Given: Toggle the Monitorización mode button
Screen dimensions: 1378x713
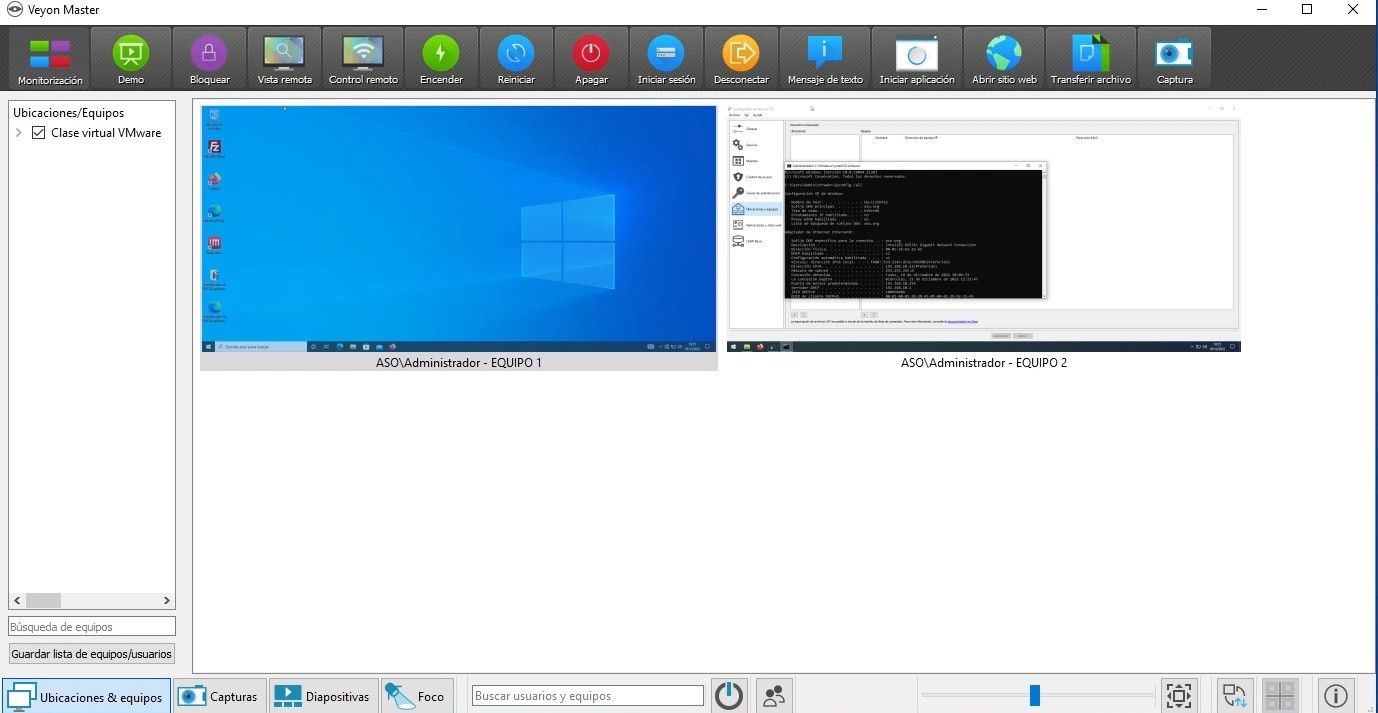Looking at the screenshot, I should [50, 59].
